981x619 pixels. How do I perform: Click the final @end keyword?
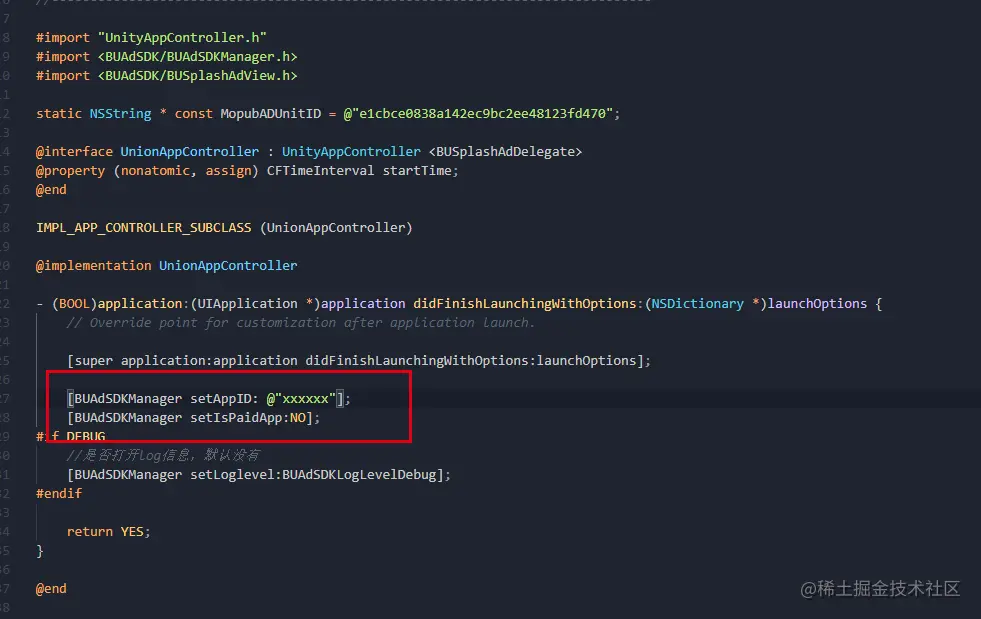pos(51,588)
